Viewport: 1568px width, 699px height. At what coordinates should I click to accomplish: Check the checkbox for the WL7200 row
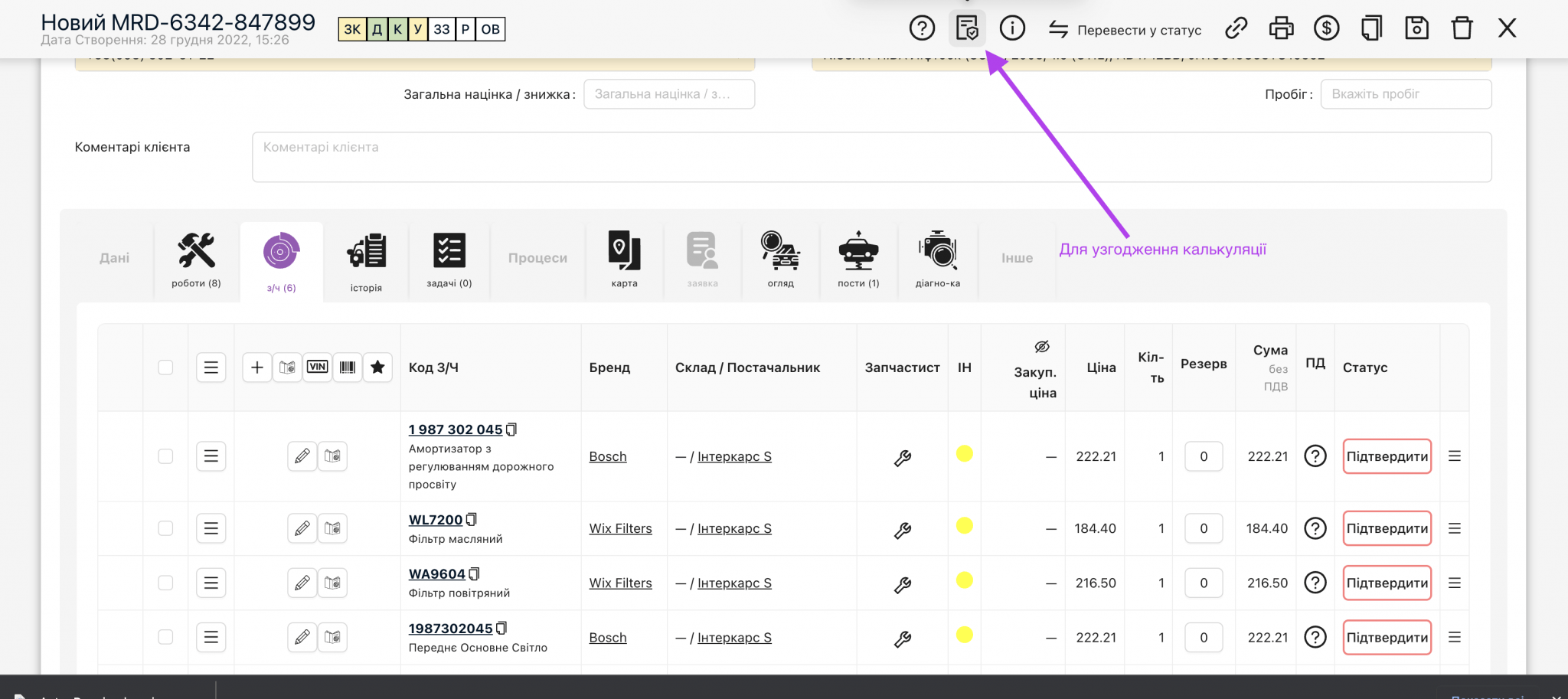pos(165,528)
